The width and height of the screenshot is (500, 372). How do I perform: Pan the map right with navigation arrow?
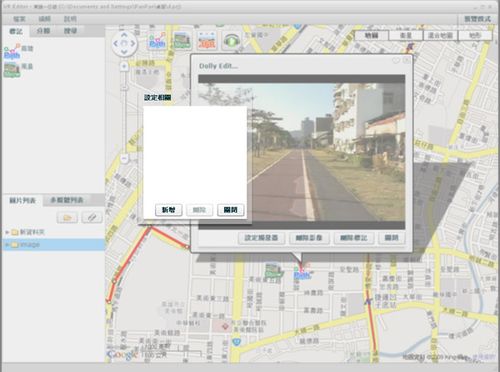click(132, 43)
